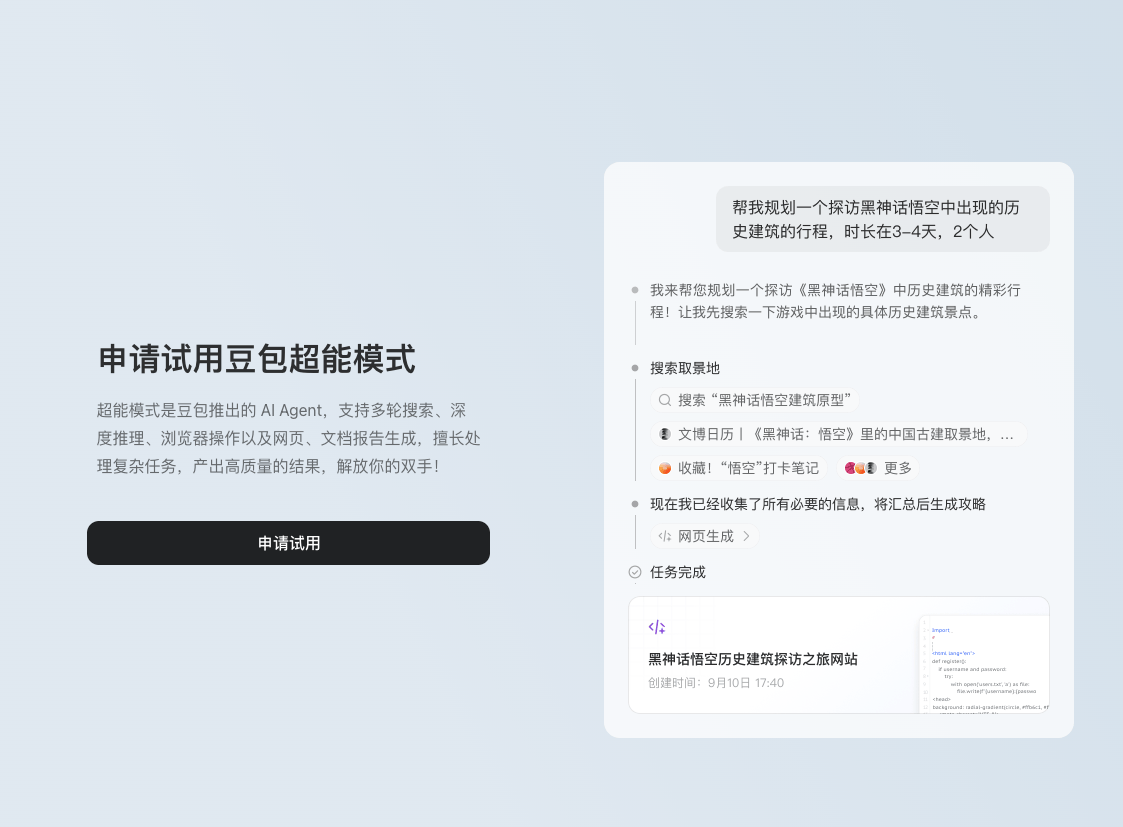
Task: Click the 创建时间：9月10日 17:40 text
Action: coord(715,683)
